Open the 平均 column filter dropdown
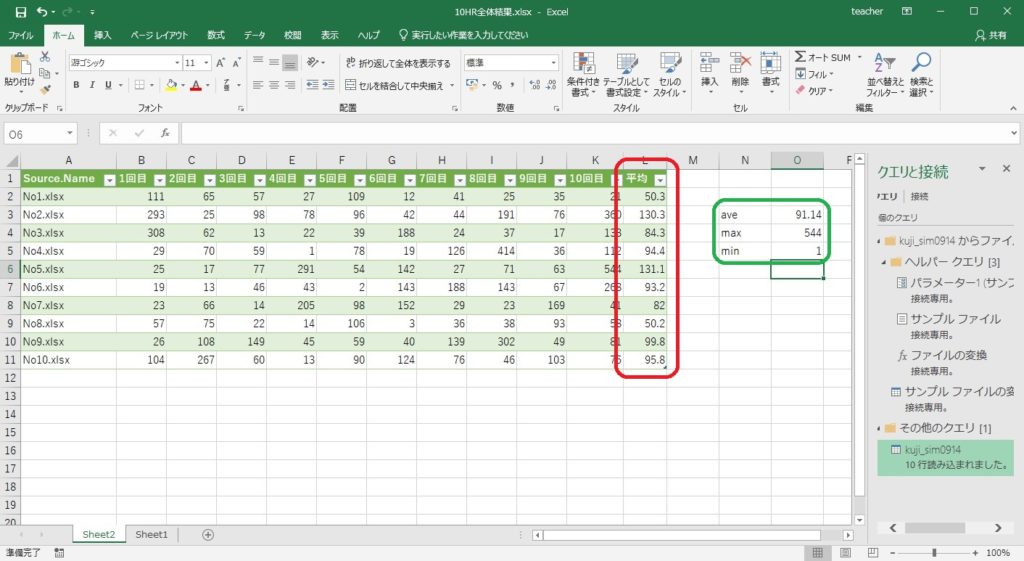The width and height of the screenshot is (1024, 561). tap(660, 180)
